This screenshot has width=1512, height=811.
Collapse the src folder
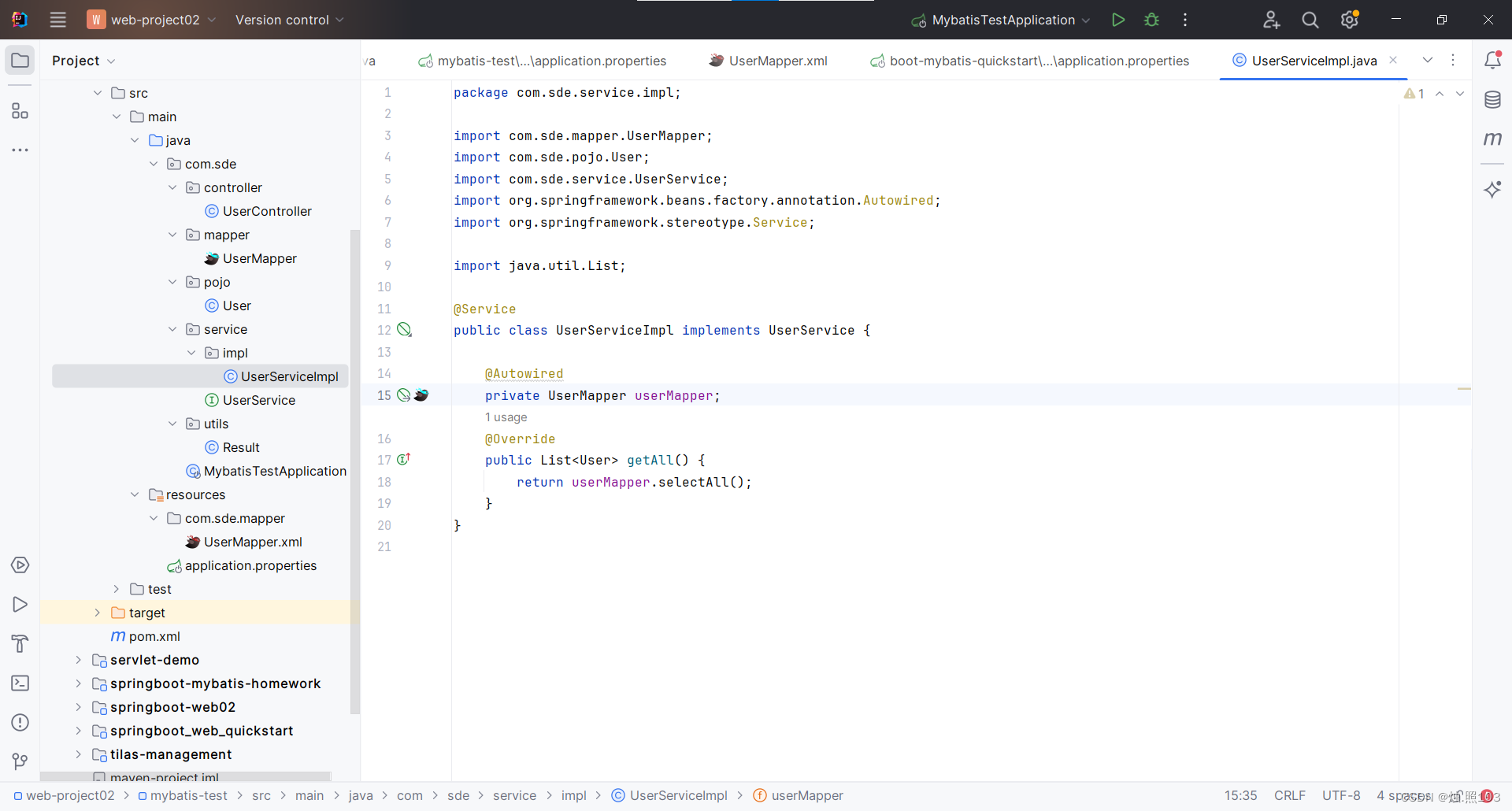coord(97,93)
